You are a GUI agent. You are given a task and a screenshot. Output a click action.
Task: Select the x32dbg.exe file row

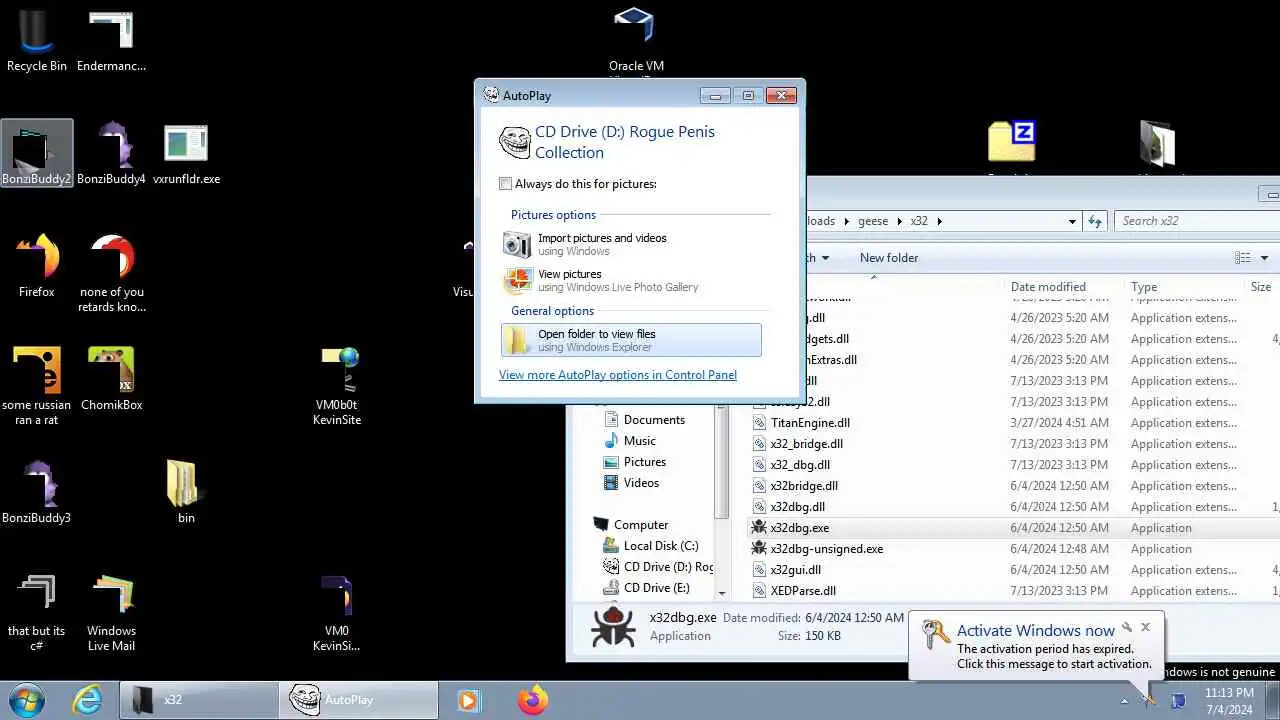[1014, 528]
